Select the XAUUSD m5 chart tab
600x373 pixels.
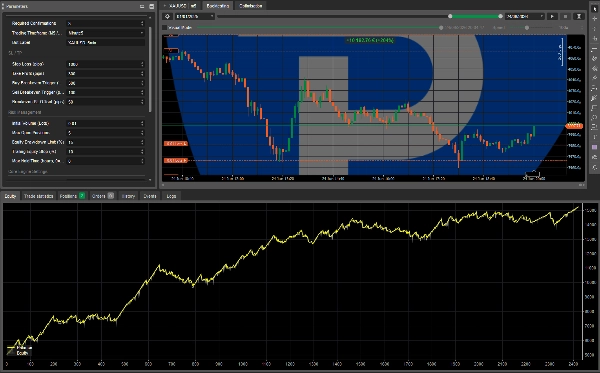tap(180, 6)
